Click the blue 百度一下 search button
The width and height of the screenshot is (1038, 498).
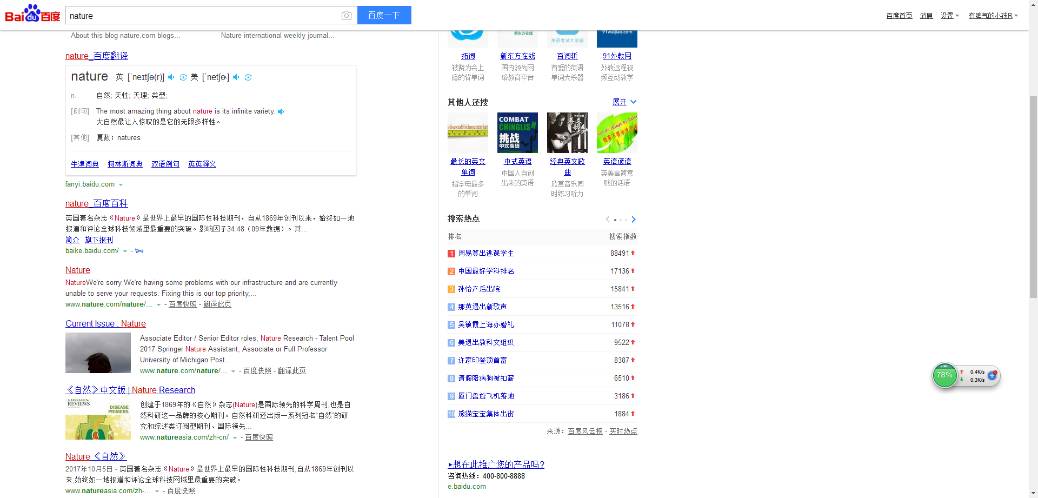384,15
